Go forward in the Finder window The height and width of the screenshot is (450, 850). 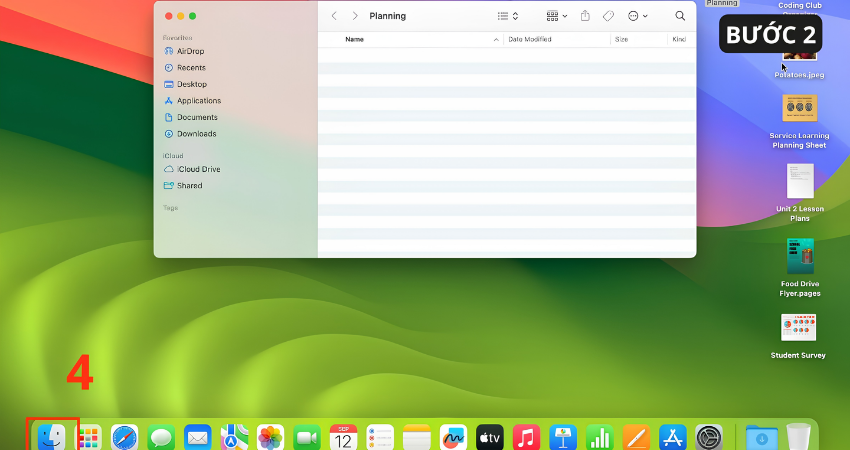coord(355,16)
